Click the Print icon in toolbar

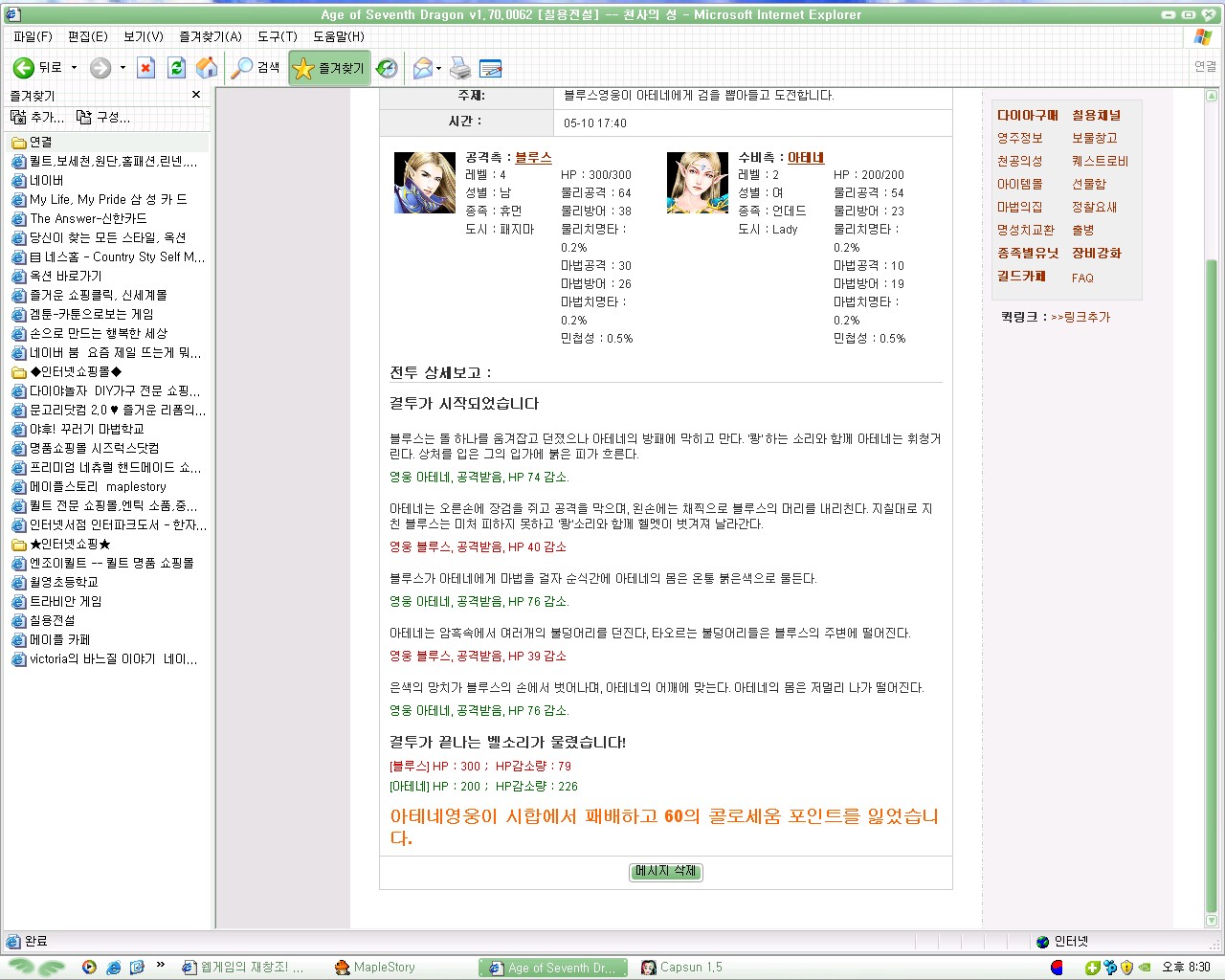460,68
